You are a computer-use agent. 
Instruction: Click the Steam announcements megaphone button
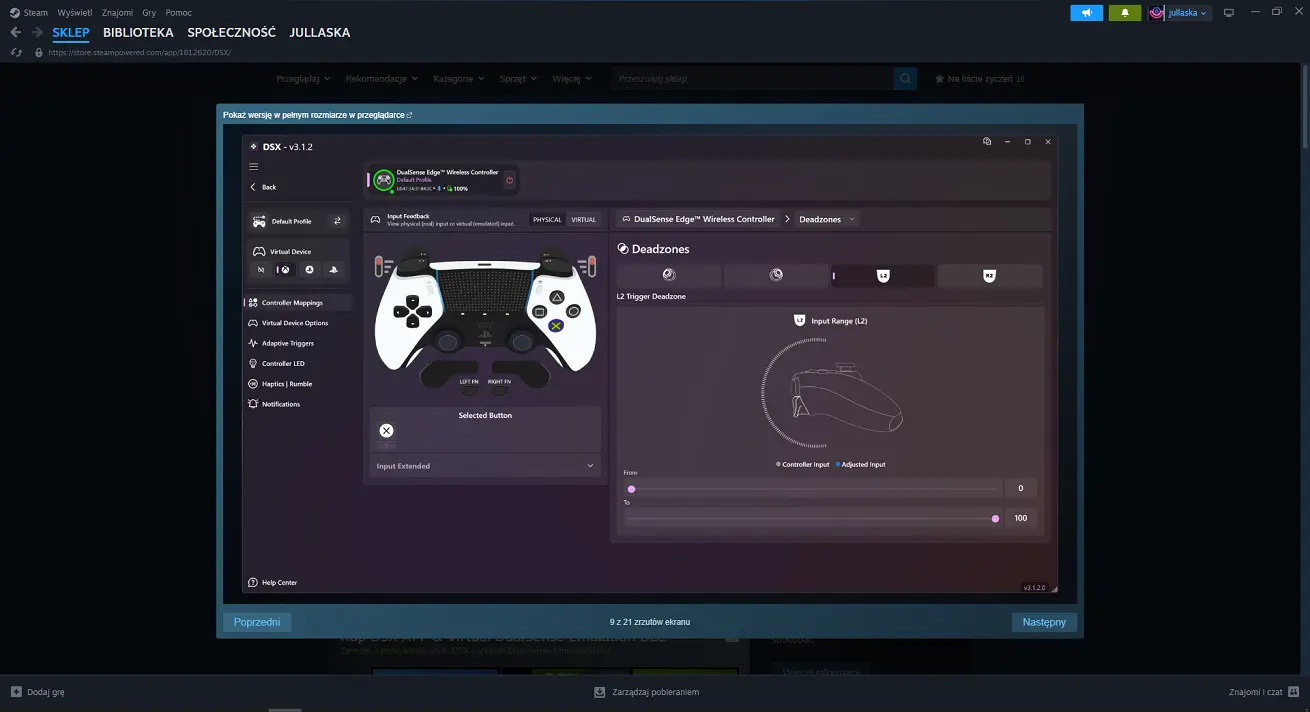point(1086,13)
